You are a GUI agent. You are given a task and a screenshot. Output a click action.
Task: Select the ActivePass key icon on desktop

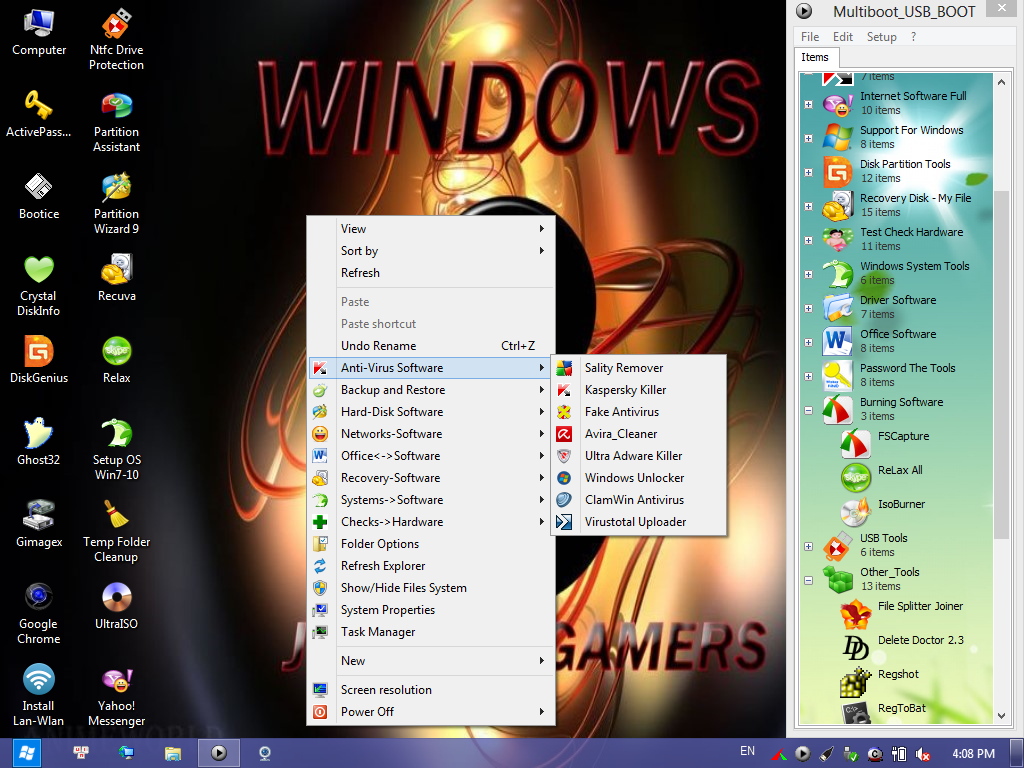pyautogui.click(x=39, y=114)
